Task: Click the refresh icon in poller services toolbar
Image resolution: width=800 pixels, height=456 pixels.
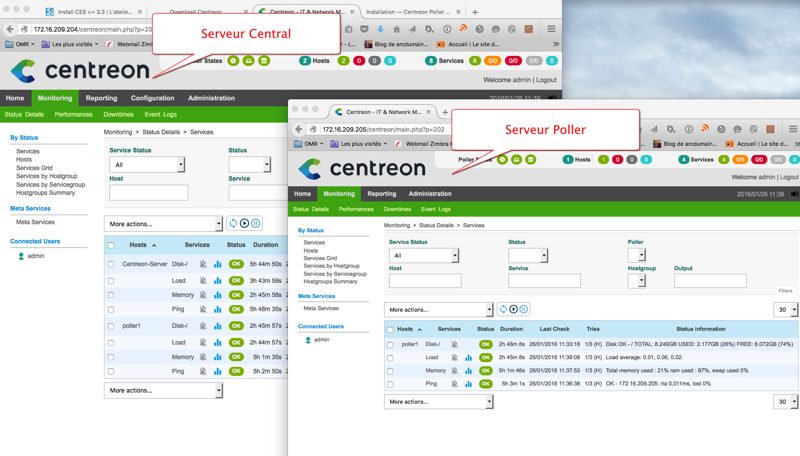Action: tap(503, 310)
